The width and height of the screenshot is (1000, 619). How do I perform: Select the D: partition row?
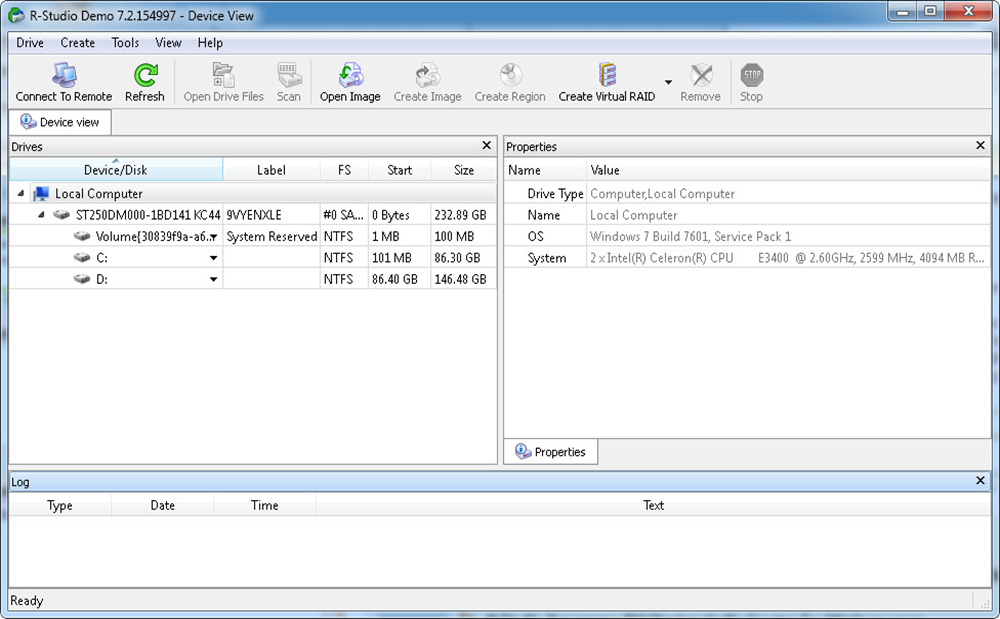[253, 279]
